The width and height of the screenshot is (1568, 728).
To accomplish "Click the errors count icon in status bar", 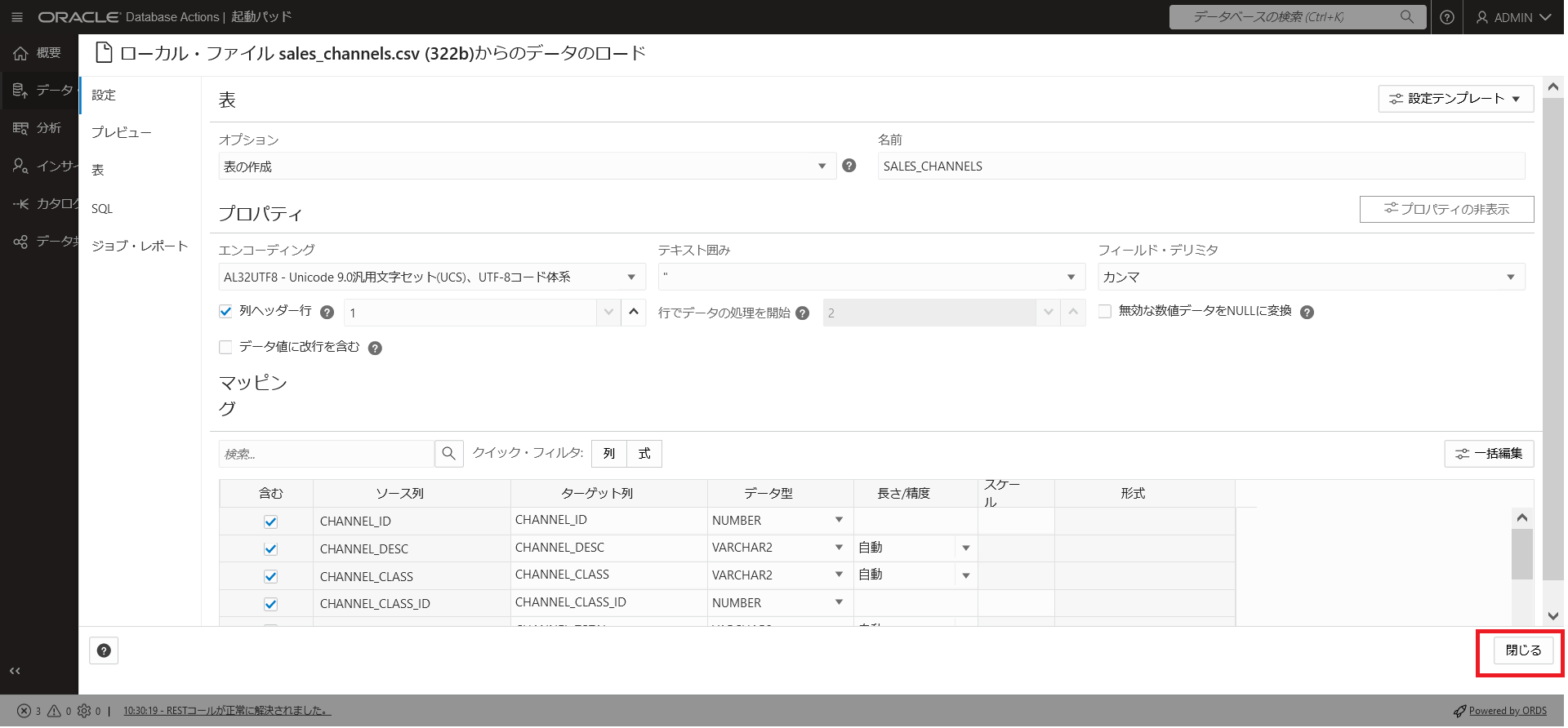I will point(24,711).
